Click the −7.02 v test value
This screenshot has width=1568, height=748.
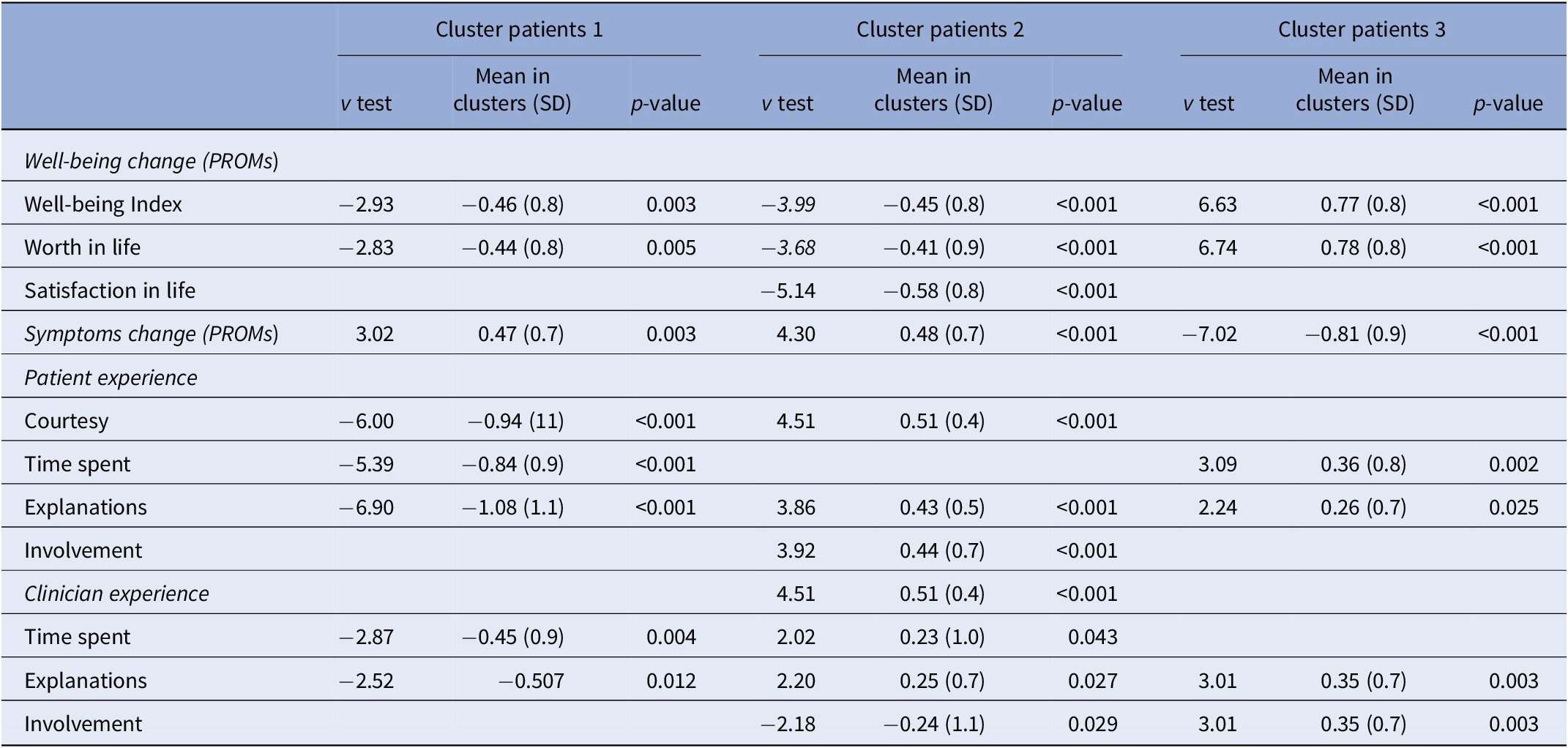pyautogui.click(x=1209, y=334)
